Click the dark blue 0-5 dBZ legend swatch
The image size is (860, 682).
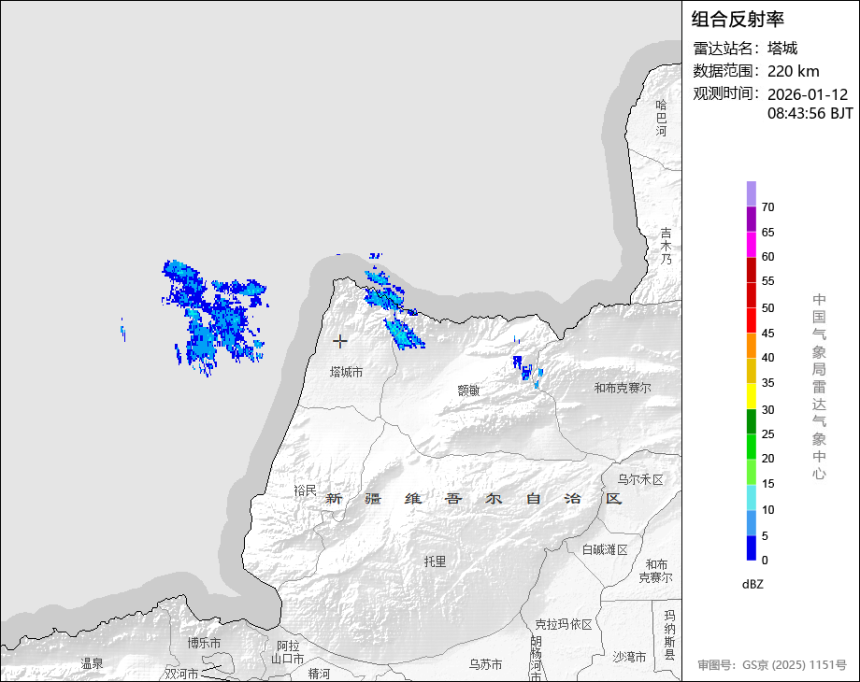pyautogui.click(x=751, y=548)
